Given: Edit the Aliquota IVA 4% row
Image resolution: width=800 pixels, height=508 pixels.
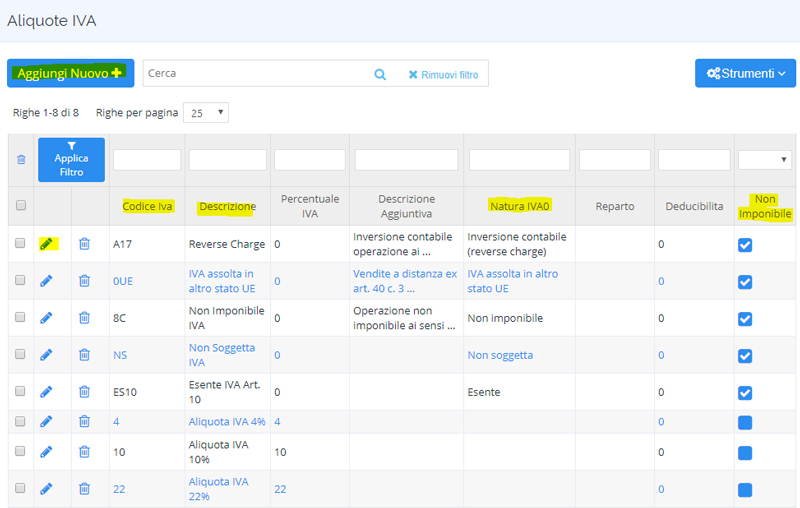Looking at the screenshot, I should tap(46, 422).
